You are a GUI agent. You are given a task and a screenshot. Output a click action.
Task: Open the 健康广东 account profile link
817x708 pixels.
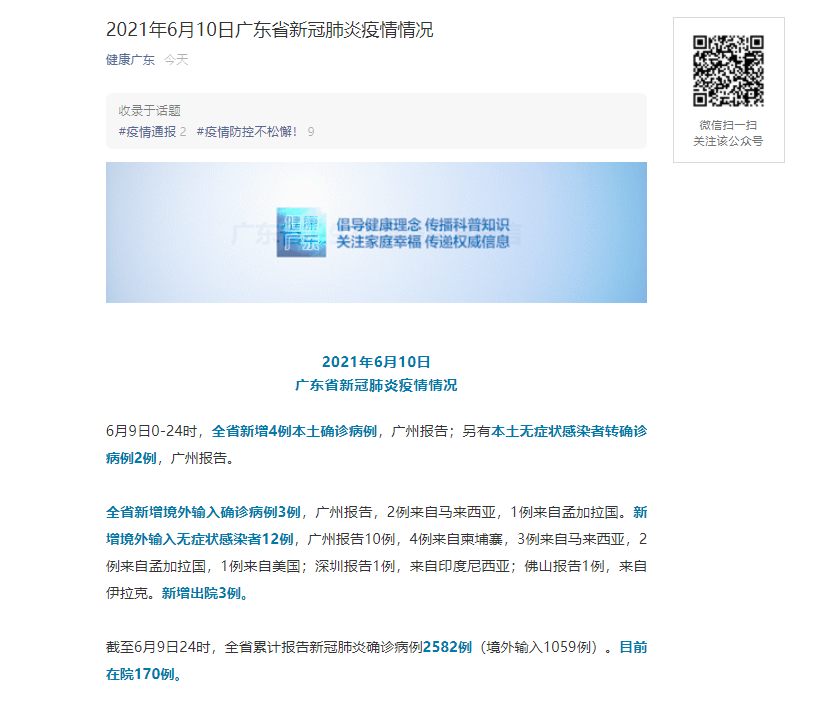tap(129, 60)
